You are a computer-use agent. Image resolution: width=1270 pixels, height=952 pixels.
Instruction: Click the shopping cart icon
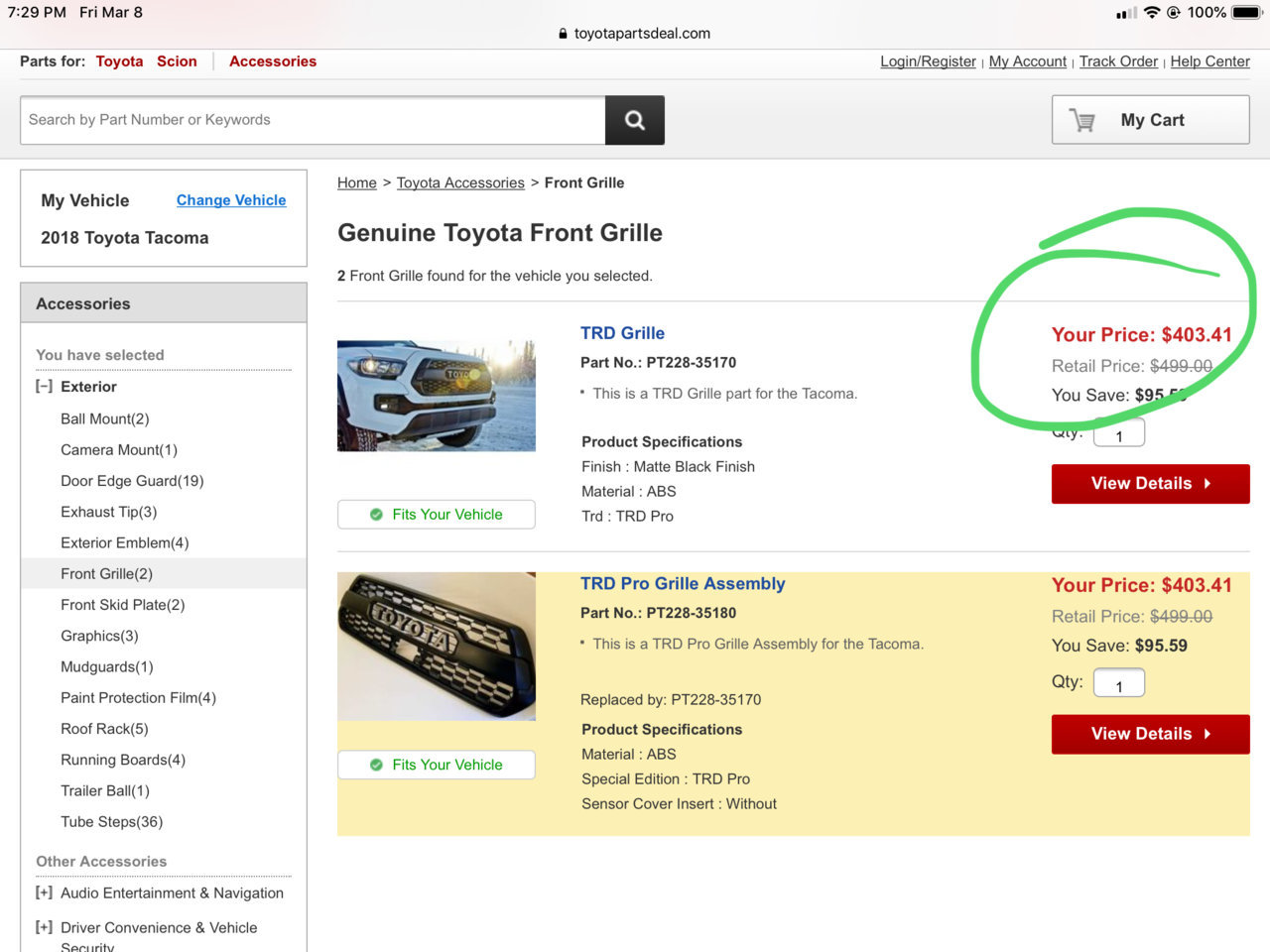coord(1082,120)
